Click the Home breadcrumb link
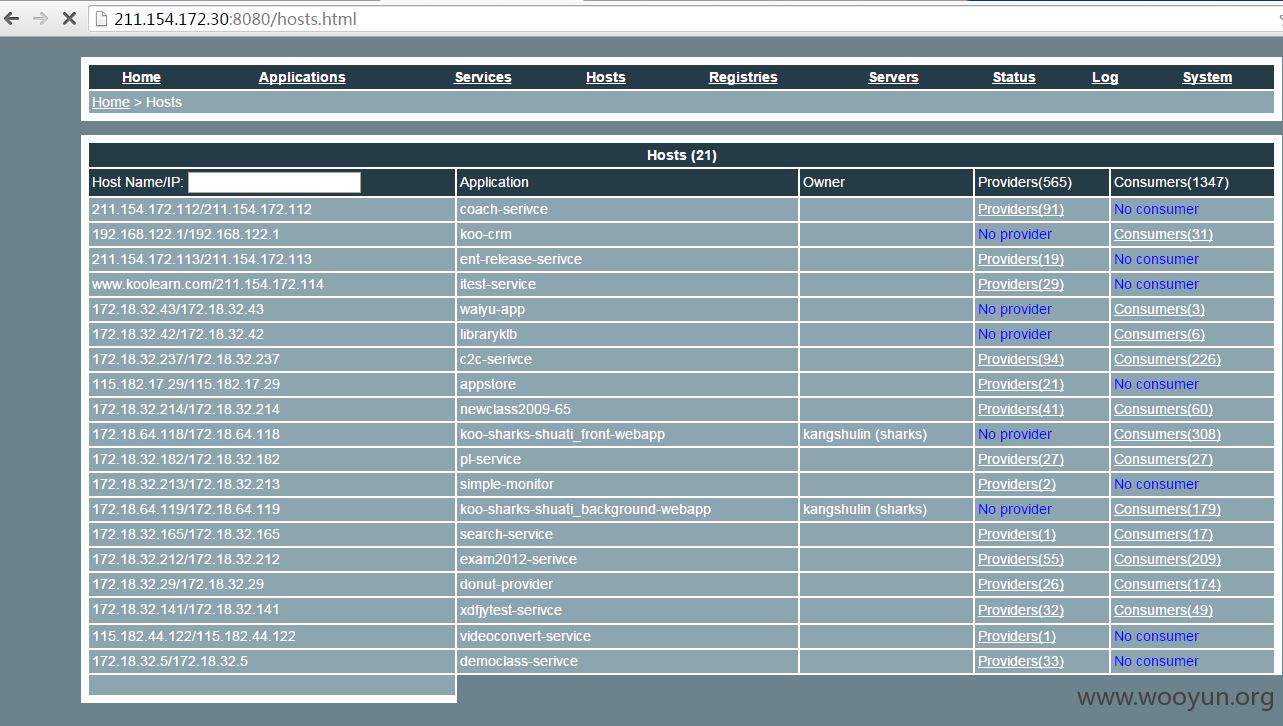1283x726 pixels. pos(111,102)
